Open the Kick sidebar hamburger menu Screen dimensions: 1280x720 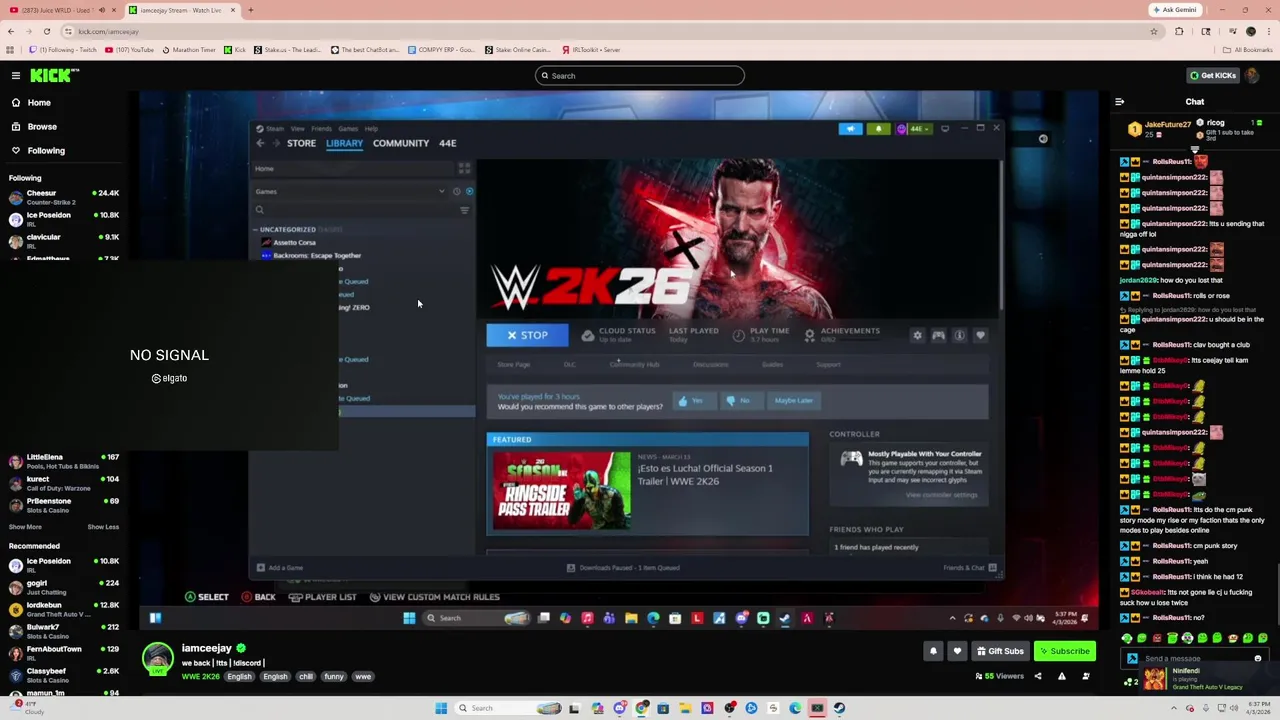[15, 76]
